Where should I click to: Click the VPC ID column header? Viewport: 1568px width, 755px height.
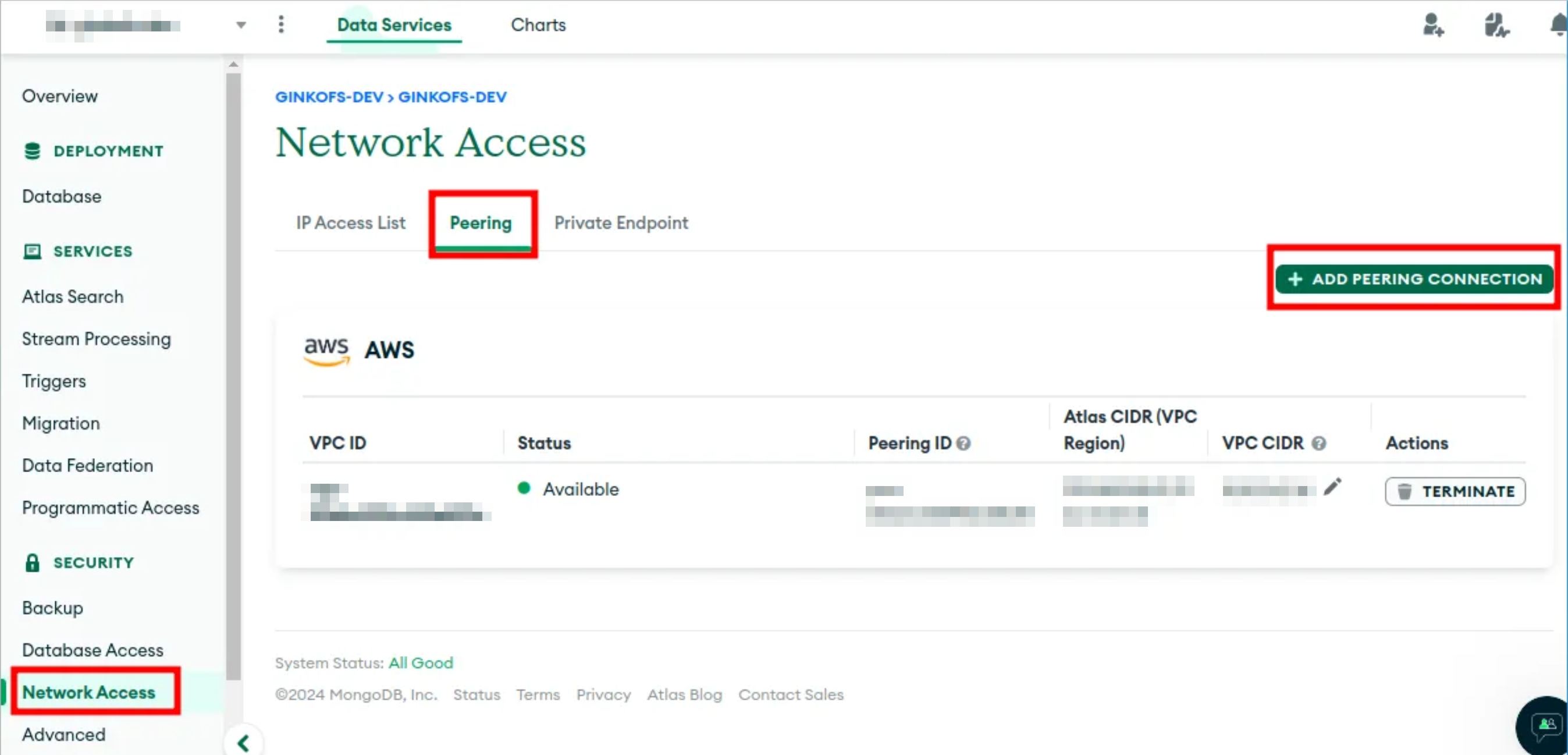click(338, 443)
